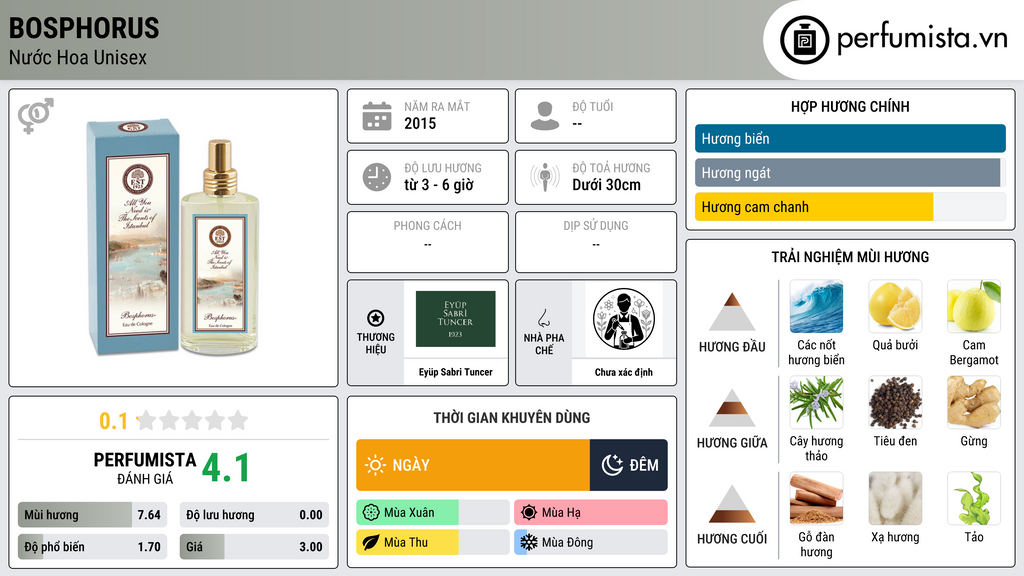Click the sillage person icon beside Độ toả hương
Screen dimensions: 1024x576
(545, 177)
